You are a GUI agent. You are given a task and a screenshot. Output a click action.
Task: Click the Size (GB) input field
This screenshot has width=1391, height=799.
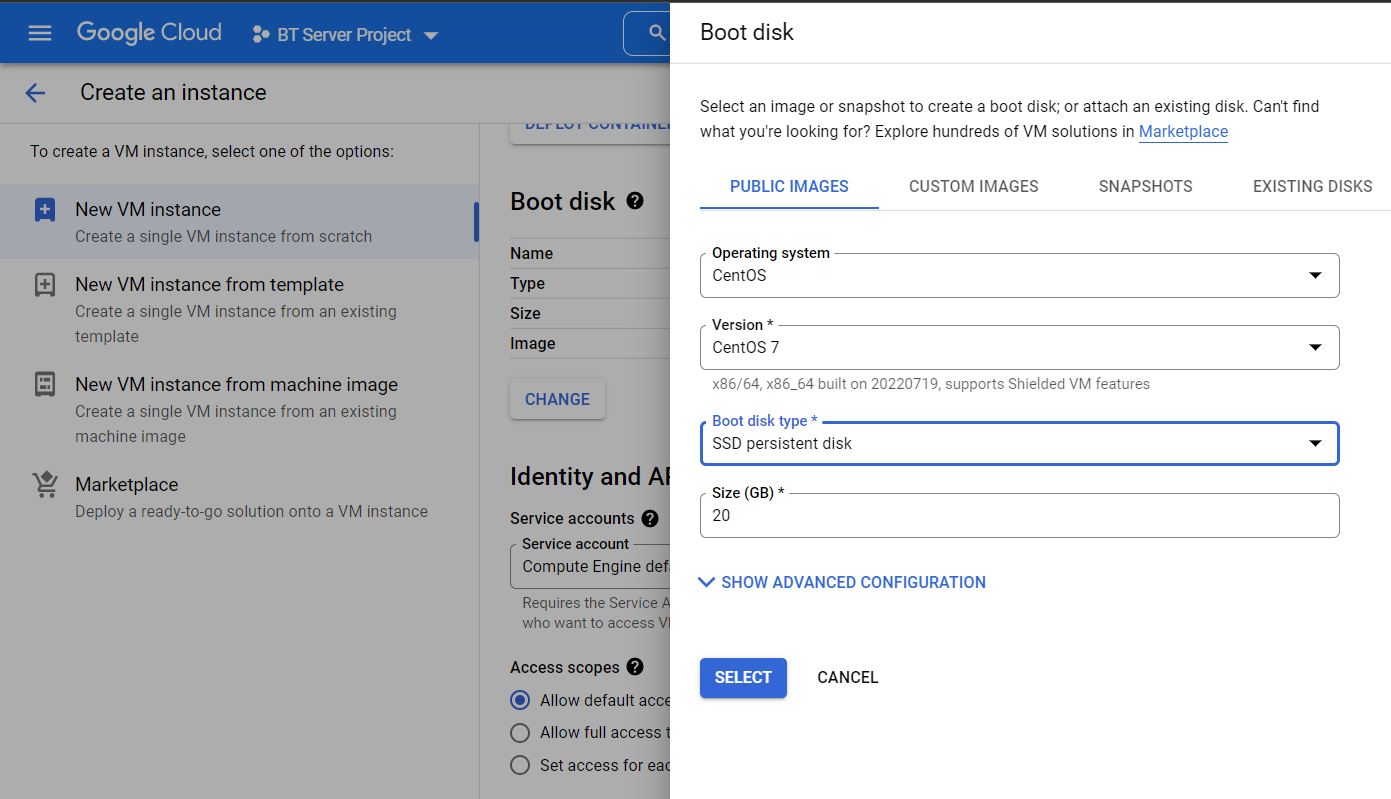1019,515
